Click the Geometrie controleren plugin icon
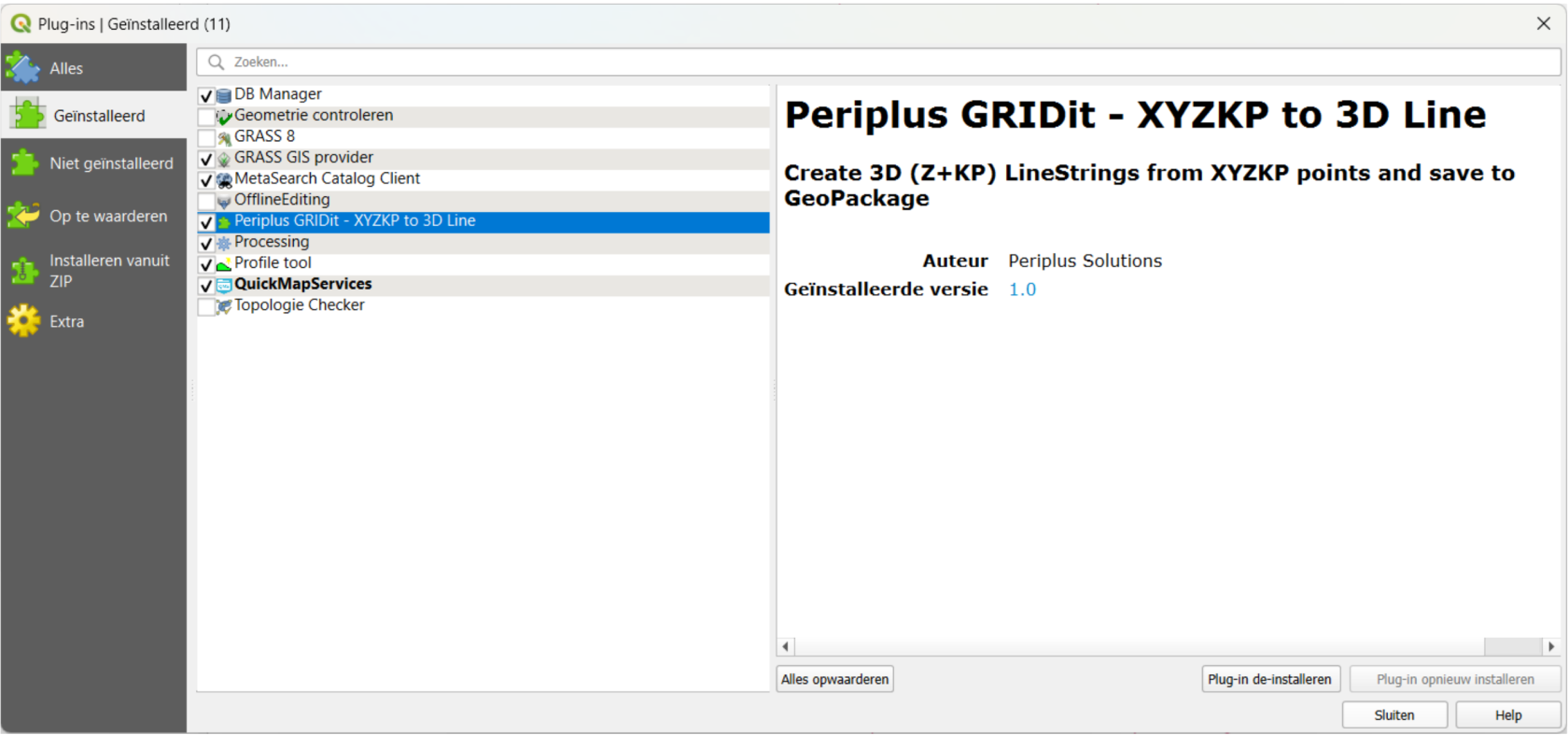 click(x=224, y=117)
